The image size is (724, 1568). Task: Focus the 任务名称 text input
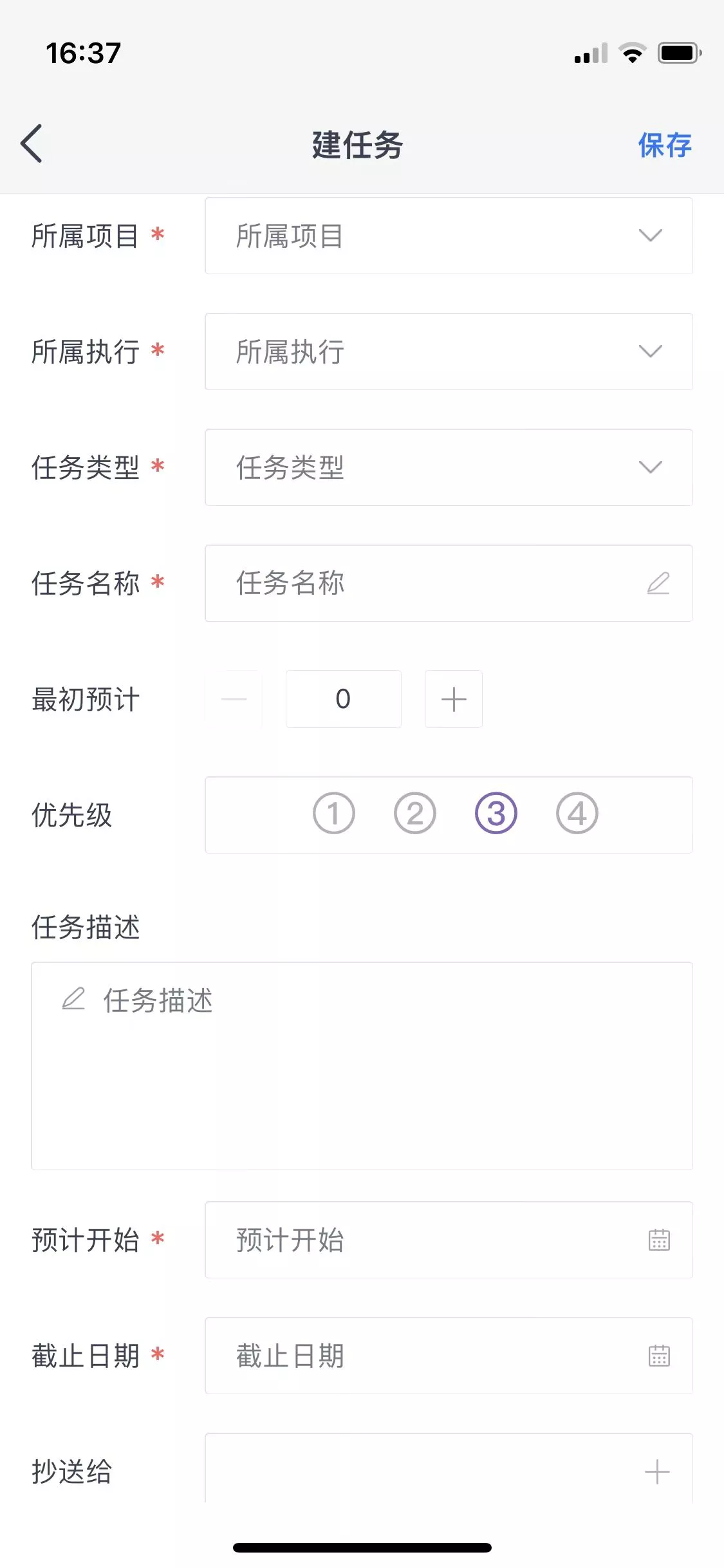point(425,583)
